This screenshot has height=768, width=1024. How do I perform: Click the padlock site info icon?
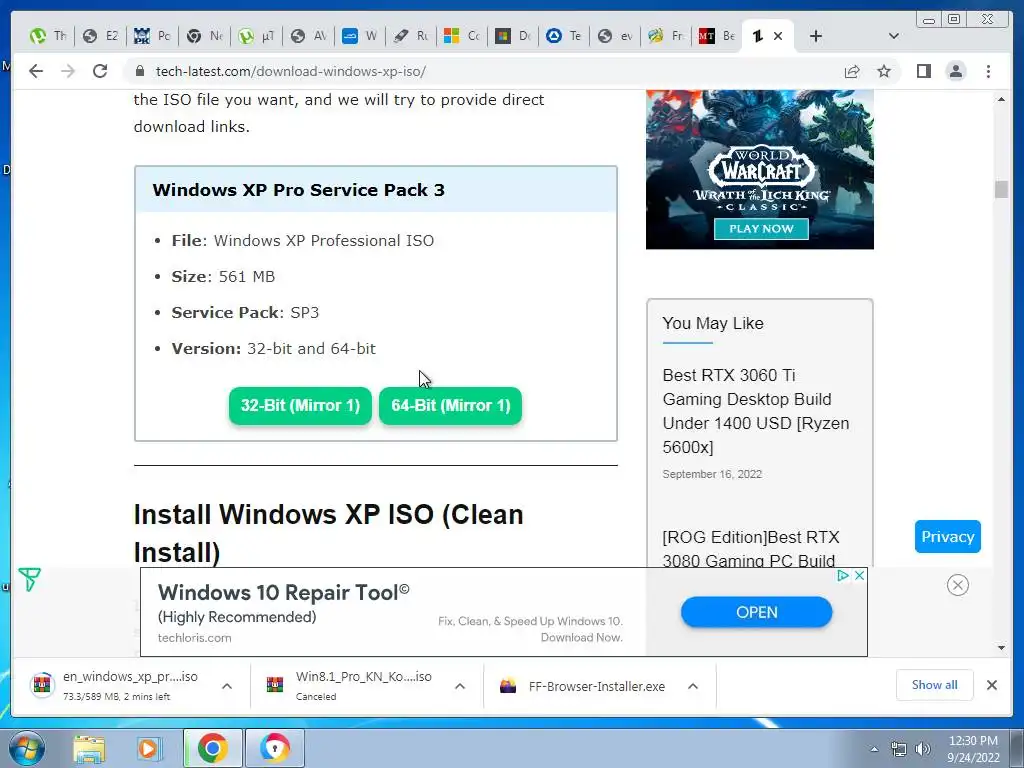[139, 71]
